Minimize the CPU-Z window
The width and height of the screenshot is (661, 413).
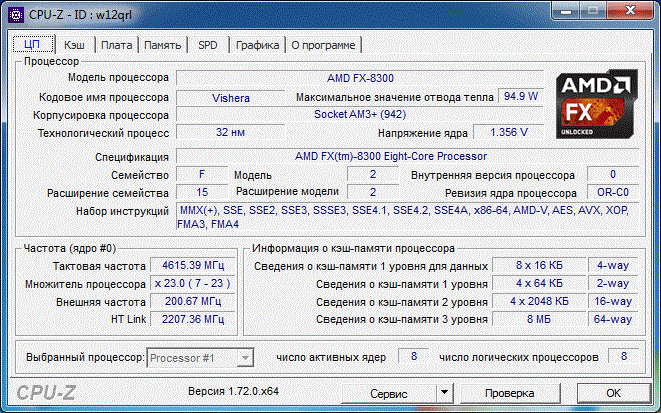click(x=566, y=11)
